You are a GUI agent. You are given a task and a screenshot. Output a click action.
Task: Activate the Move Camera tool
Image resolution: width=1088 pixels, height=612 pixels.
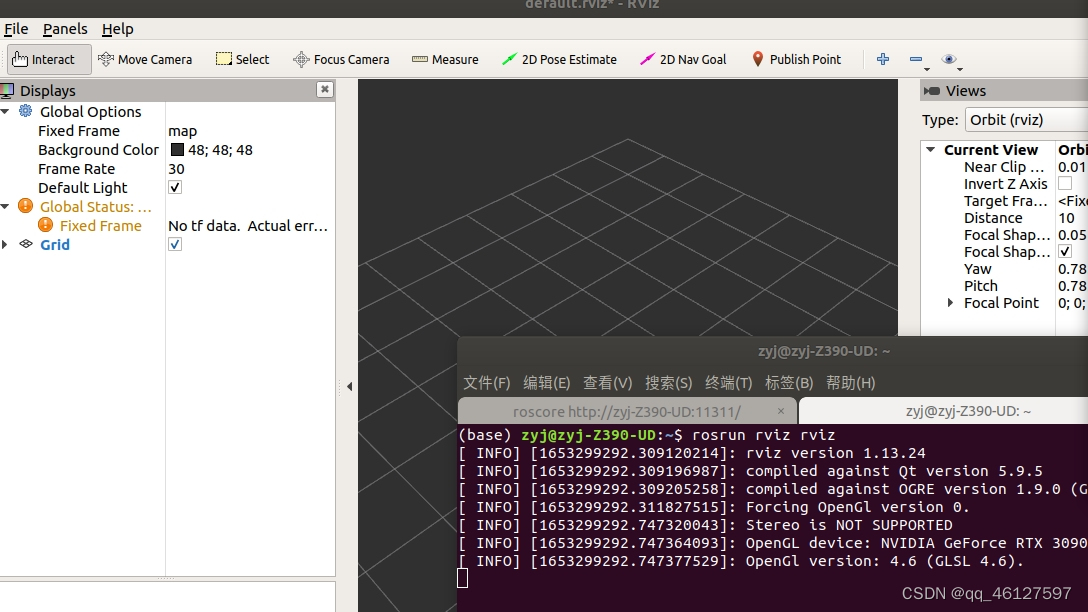click(x=145, y=59)
